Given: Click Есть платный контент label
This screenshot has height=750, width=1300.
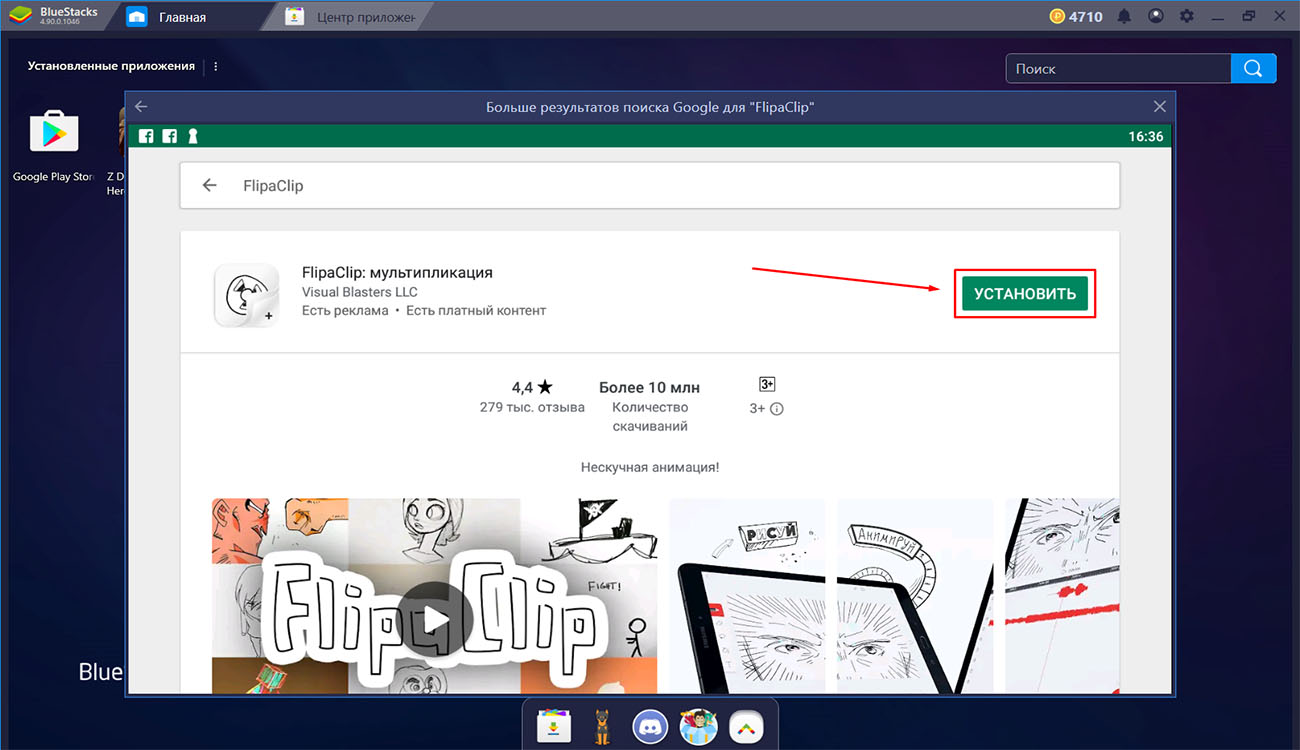Looking at the screenshot, I should point(476,311).
